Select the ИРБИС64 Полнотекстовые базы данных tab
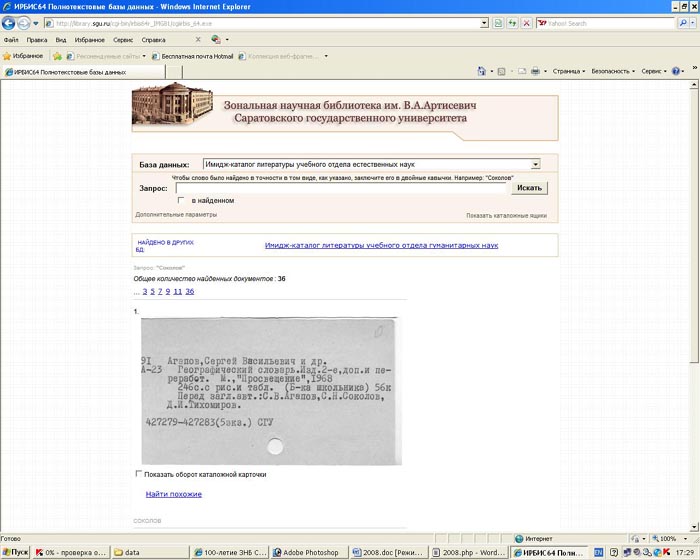The image size is (700, 560). (84, 72)
